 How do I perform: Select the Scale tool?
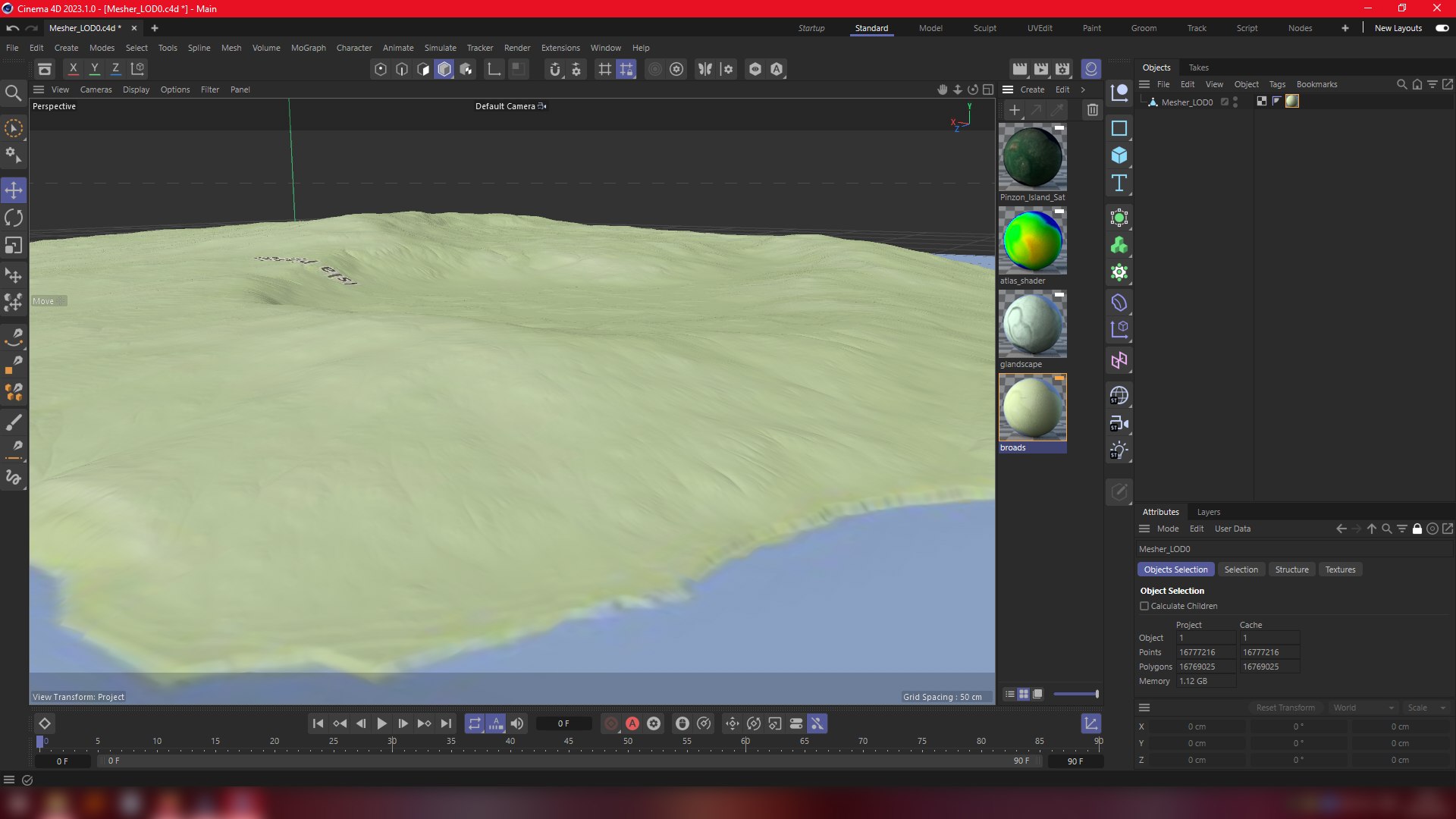click(14, 245)
